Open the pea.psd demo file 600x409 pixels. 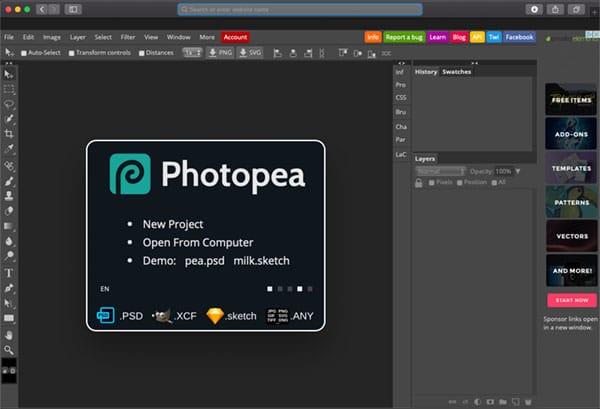pos(205,261)
